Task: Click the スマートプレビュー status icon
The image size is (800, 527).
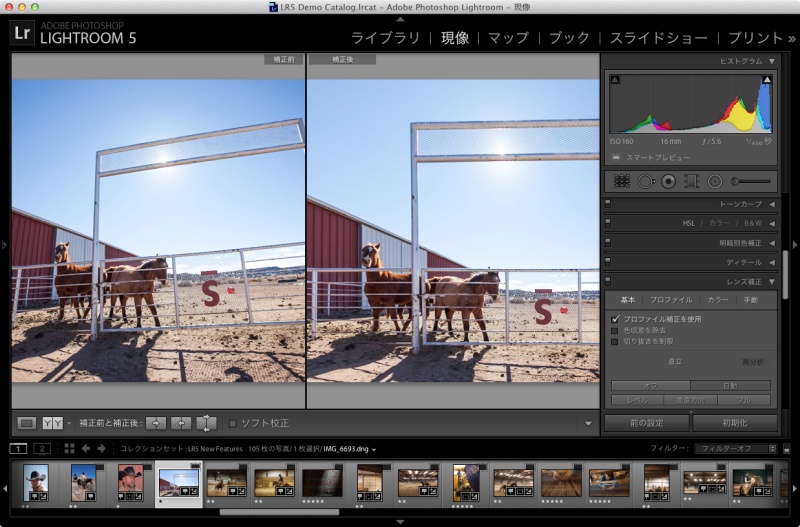Action: point(616,158)
